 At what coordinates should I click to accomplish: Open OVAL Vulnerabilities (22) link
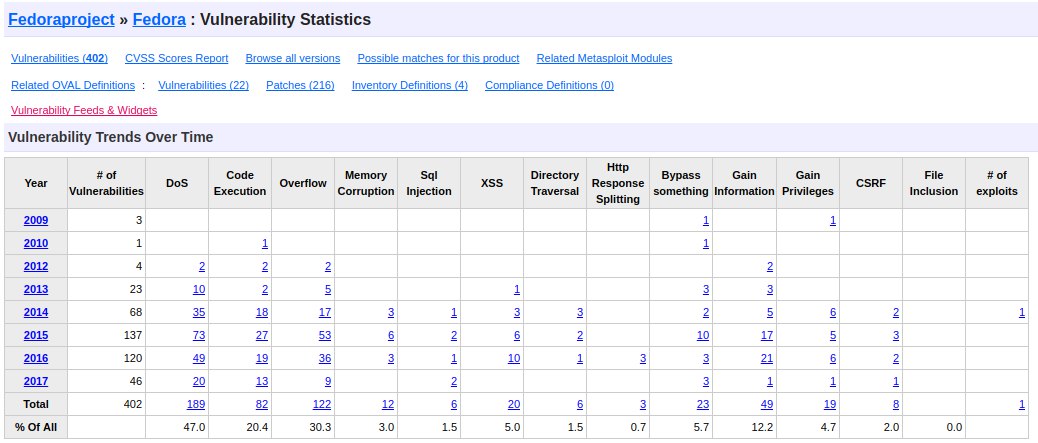(x=204, y=85)
